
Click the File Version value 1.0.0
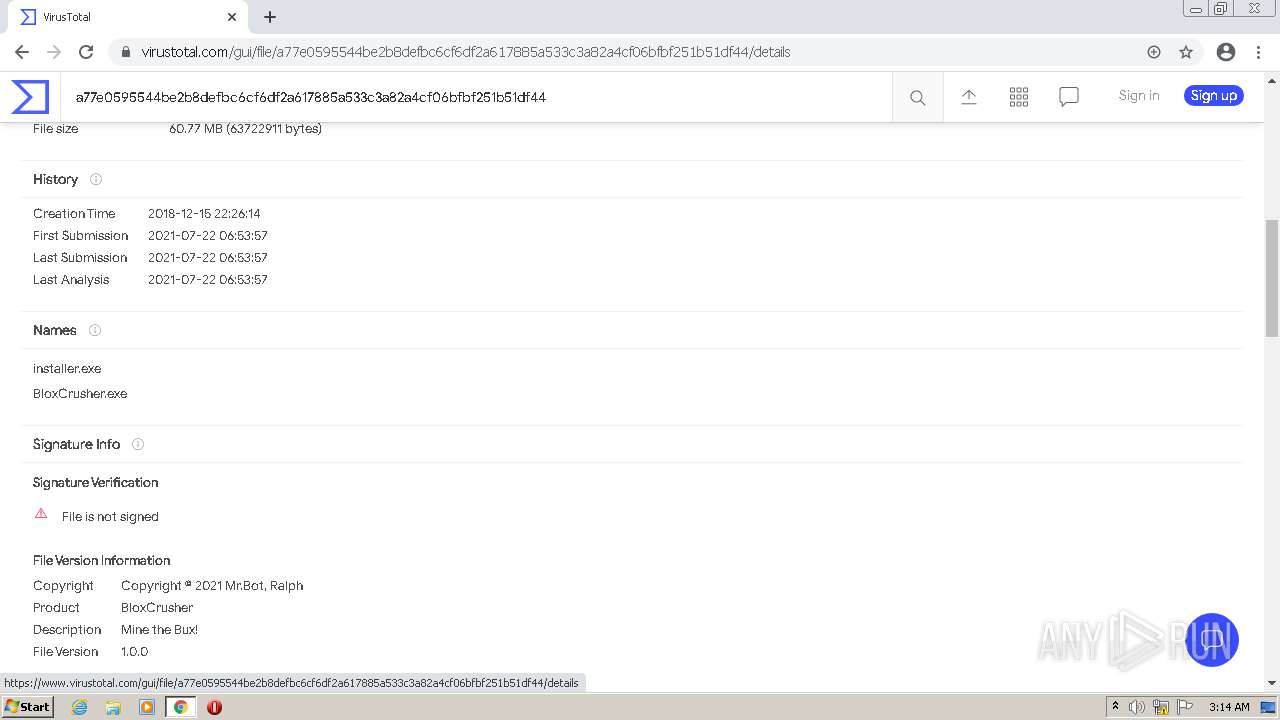(134, 652)
